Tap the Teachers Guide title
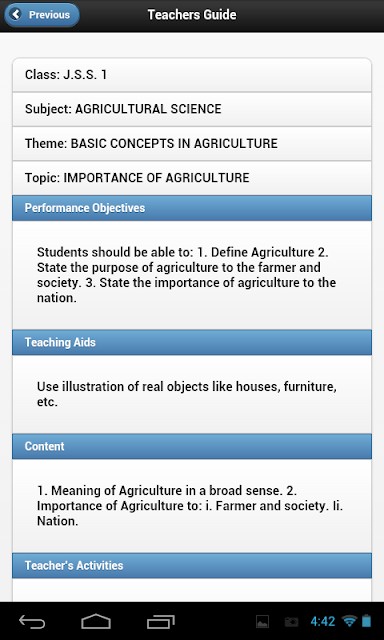This screenshot has width=384, height=640. [x=192, y=15]
